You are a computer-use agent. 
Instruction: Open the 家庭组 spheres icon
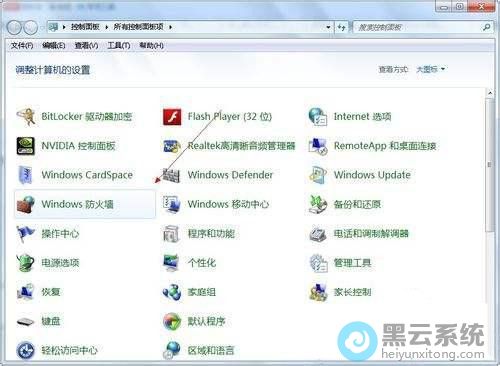[172, 292]
